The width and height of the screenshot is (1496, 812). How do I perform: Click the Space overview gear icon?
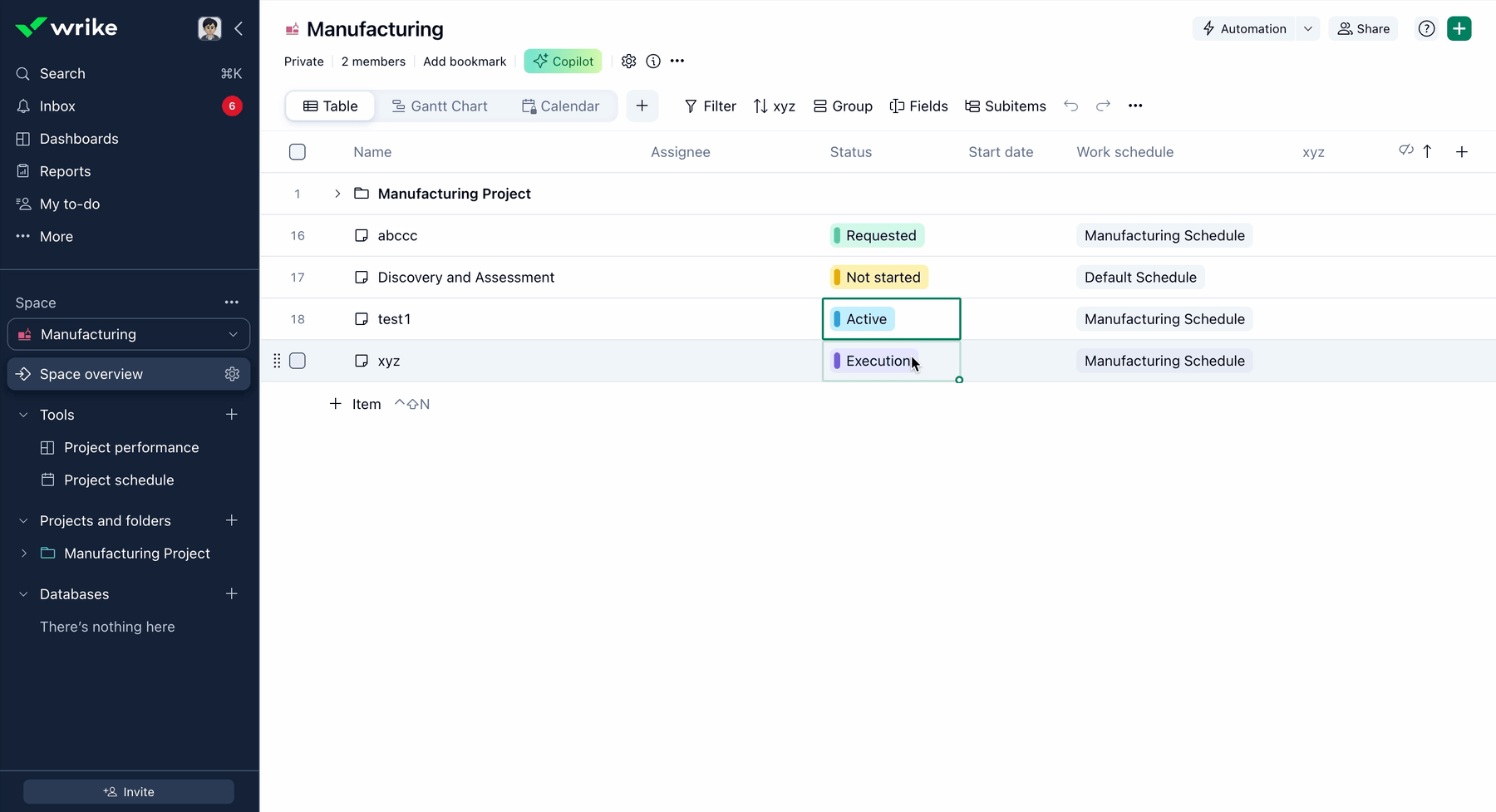pos(232,374)
